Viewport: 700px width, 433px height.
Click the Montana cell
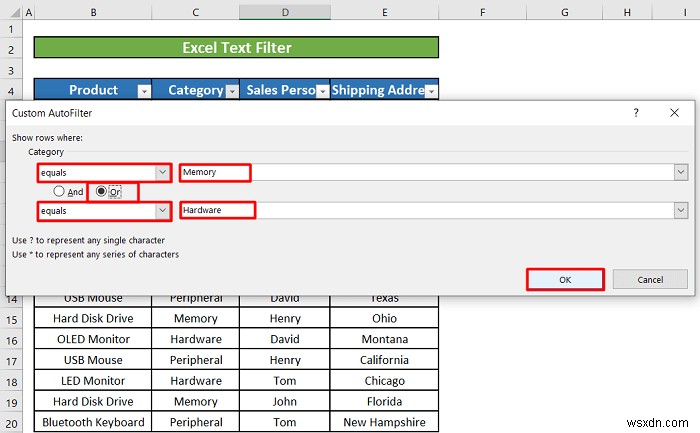point(384,339)
